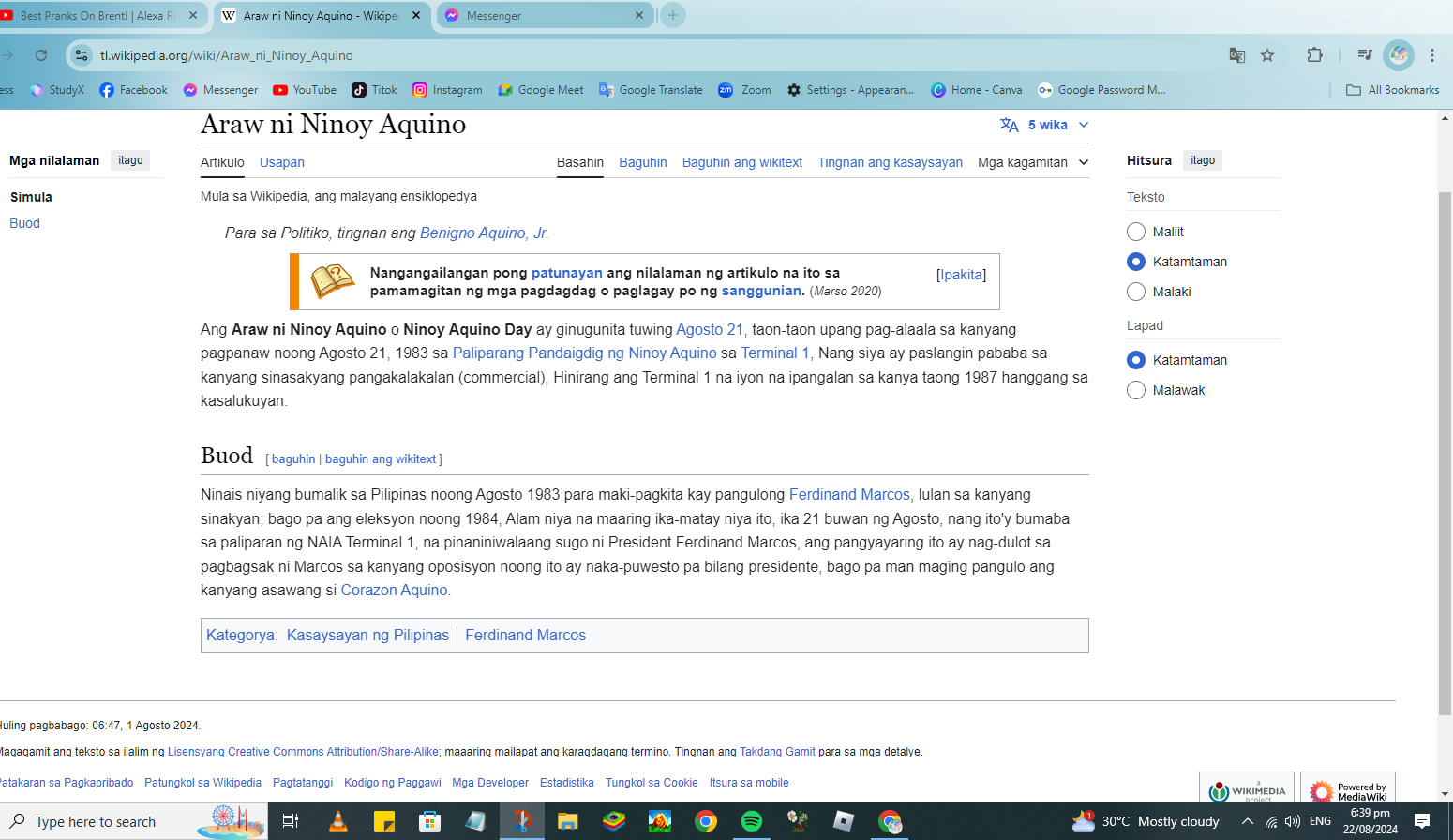Open Chrome profile avatar
The width and height of the screenshot is (1453, 840).
1399,55
